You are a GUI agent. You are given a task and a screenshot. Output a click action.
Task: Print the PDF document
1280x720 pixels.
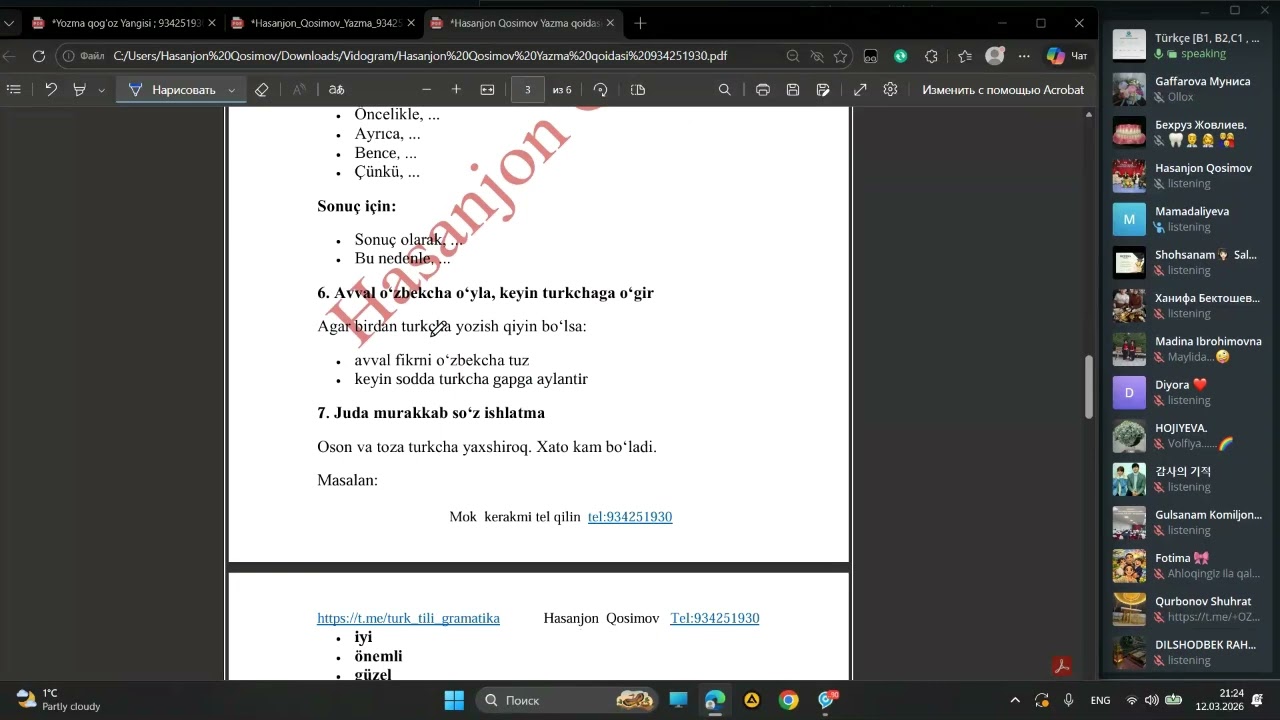(x=763, y=90)
